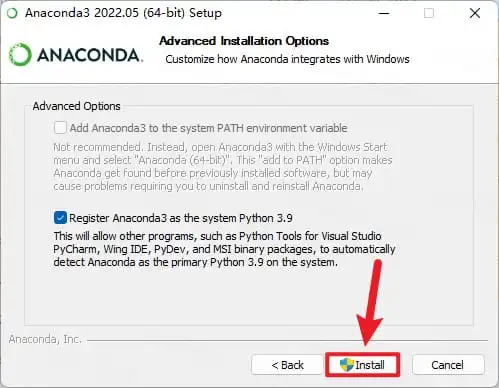Click the Advanced Options group label
The height and width of the screenshot is (388, 499).
76,106
